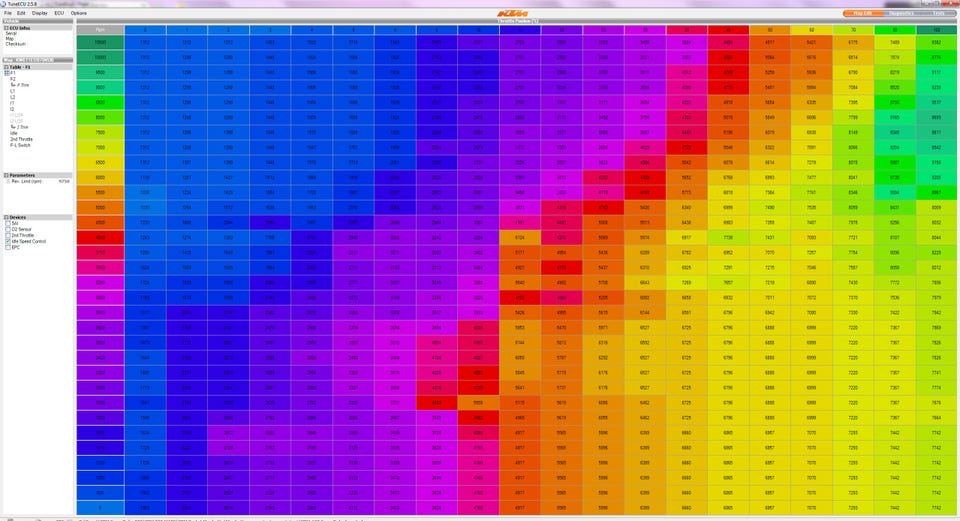Image resolution: width=960 pixels, height=521 pixels.
Task: Click the KTM logo in the header
Action: click(x=512, y=13)
